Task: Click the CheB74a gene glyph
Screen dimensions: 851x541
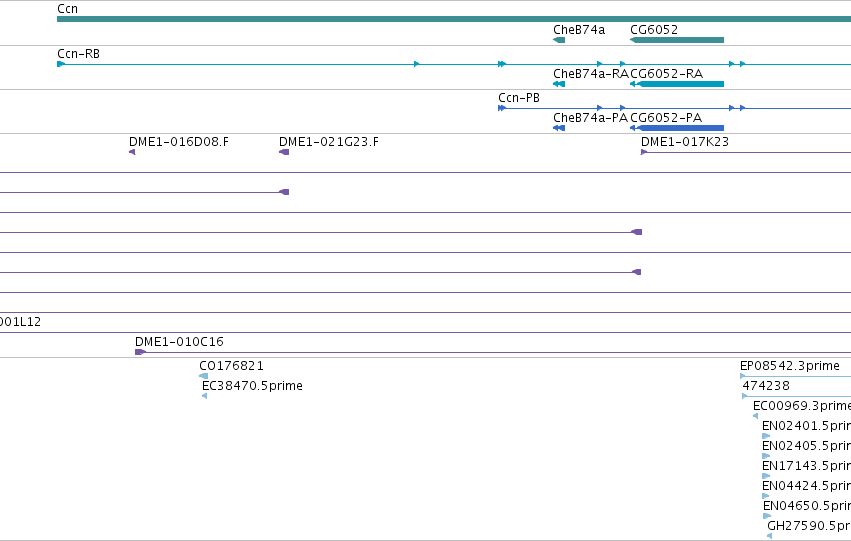Action: coord(559,40)
